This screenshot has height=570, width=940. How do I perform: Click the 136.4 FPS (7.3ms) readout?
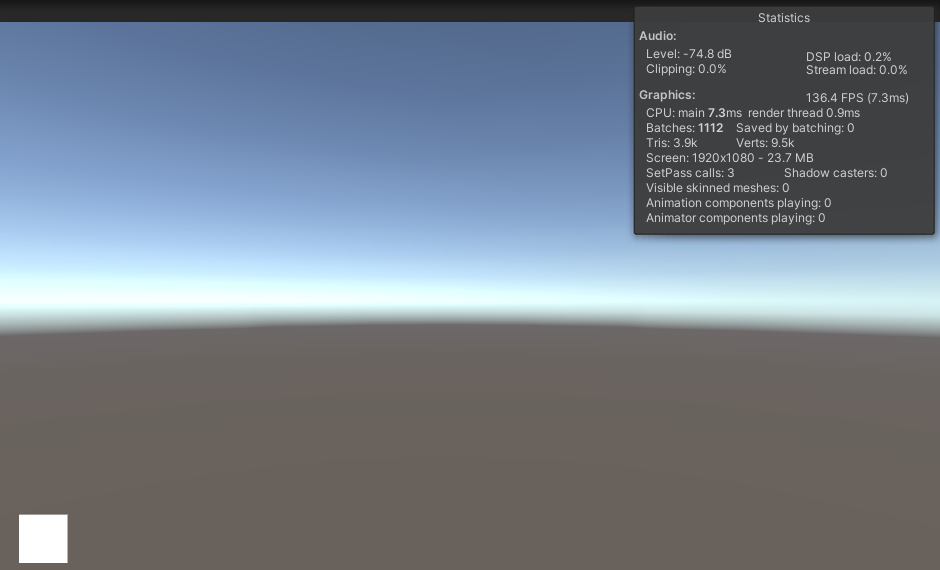coord(857,98)
